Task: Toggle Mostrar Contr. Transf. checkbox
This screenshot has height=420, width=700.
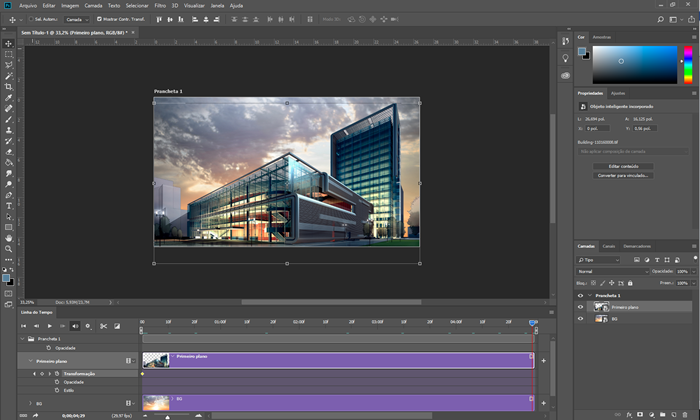Action: tap(99, 19)
